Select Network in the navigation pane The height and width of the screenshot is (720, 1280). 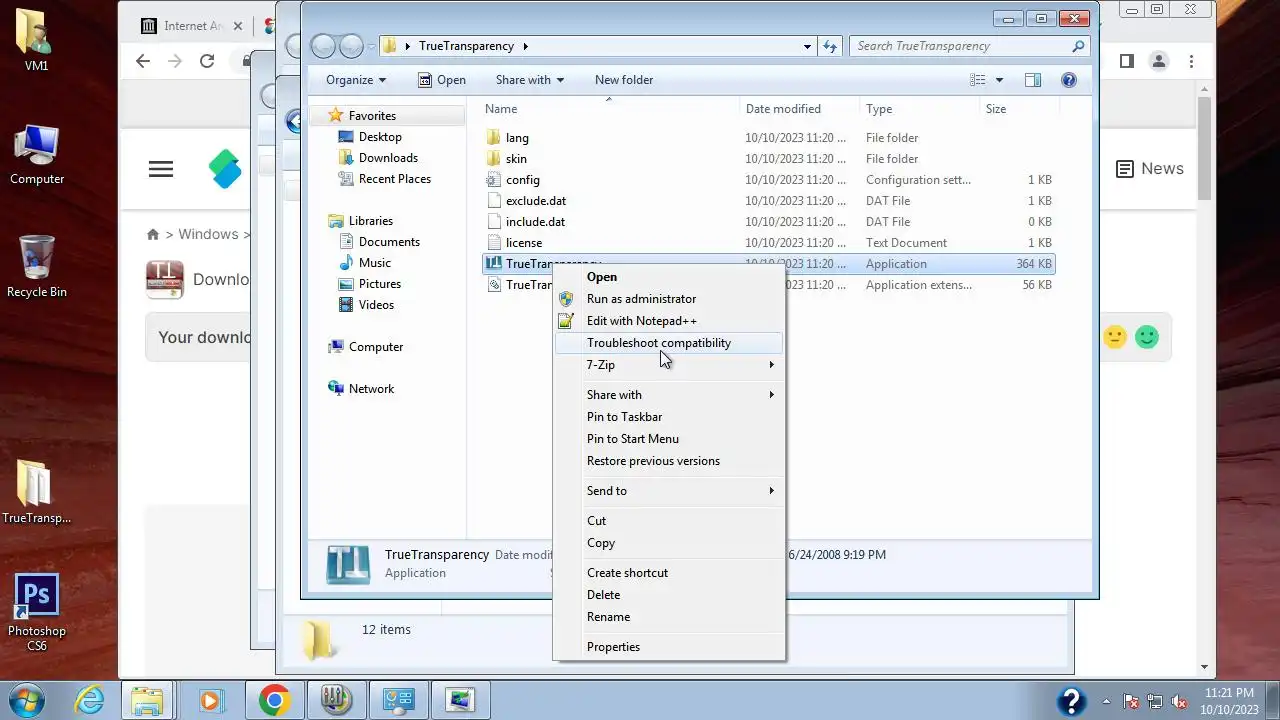(x=361, y=389)
